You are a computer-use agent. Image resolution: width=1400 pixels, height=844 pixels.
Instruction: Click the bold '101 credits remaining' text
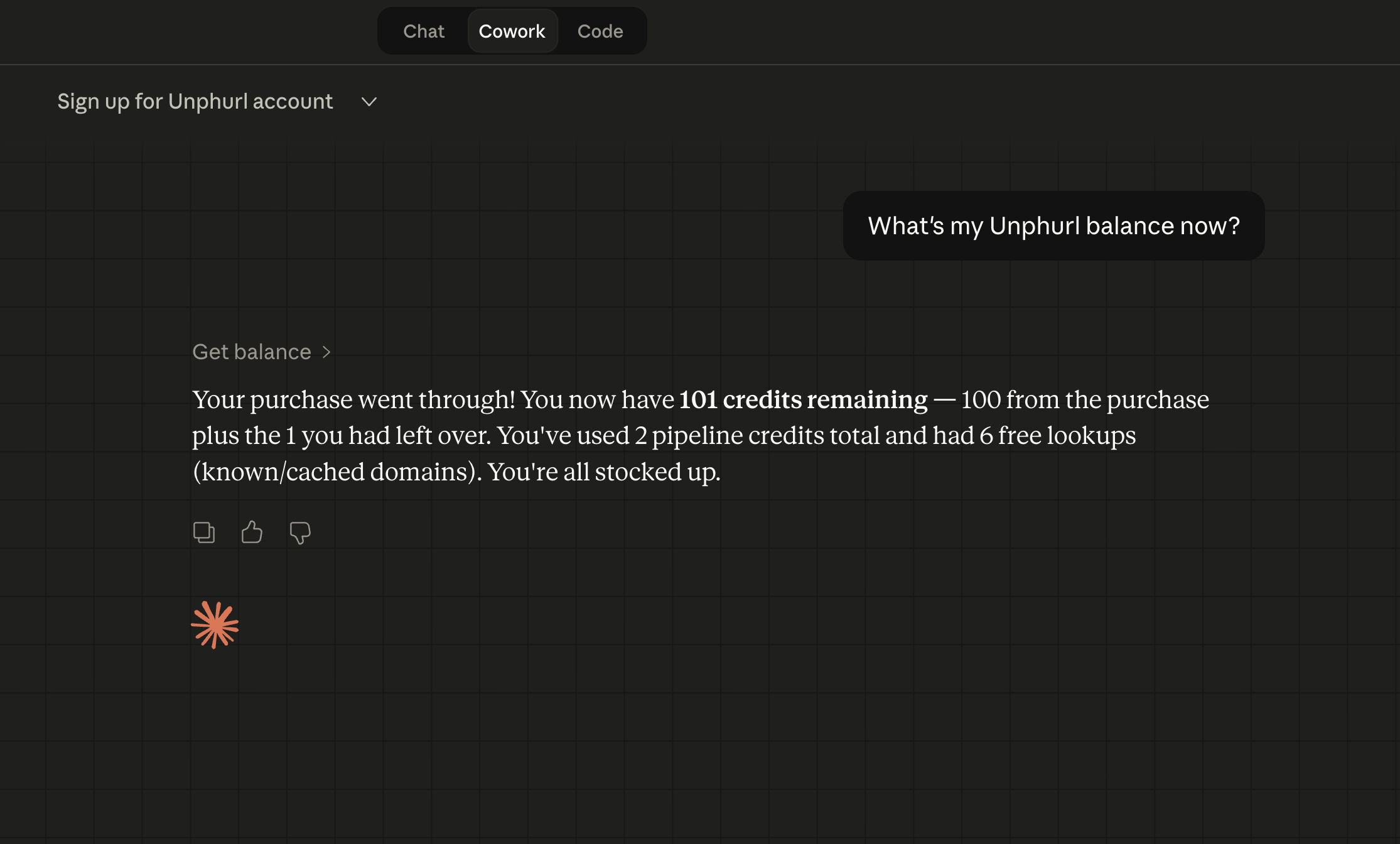click(803, 400)
